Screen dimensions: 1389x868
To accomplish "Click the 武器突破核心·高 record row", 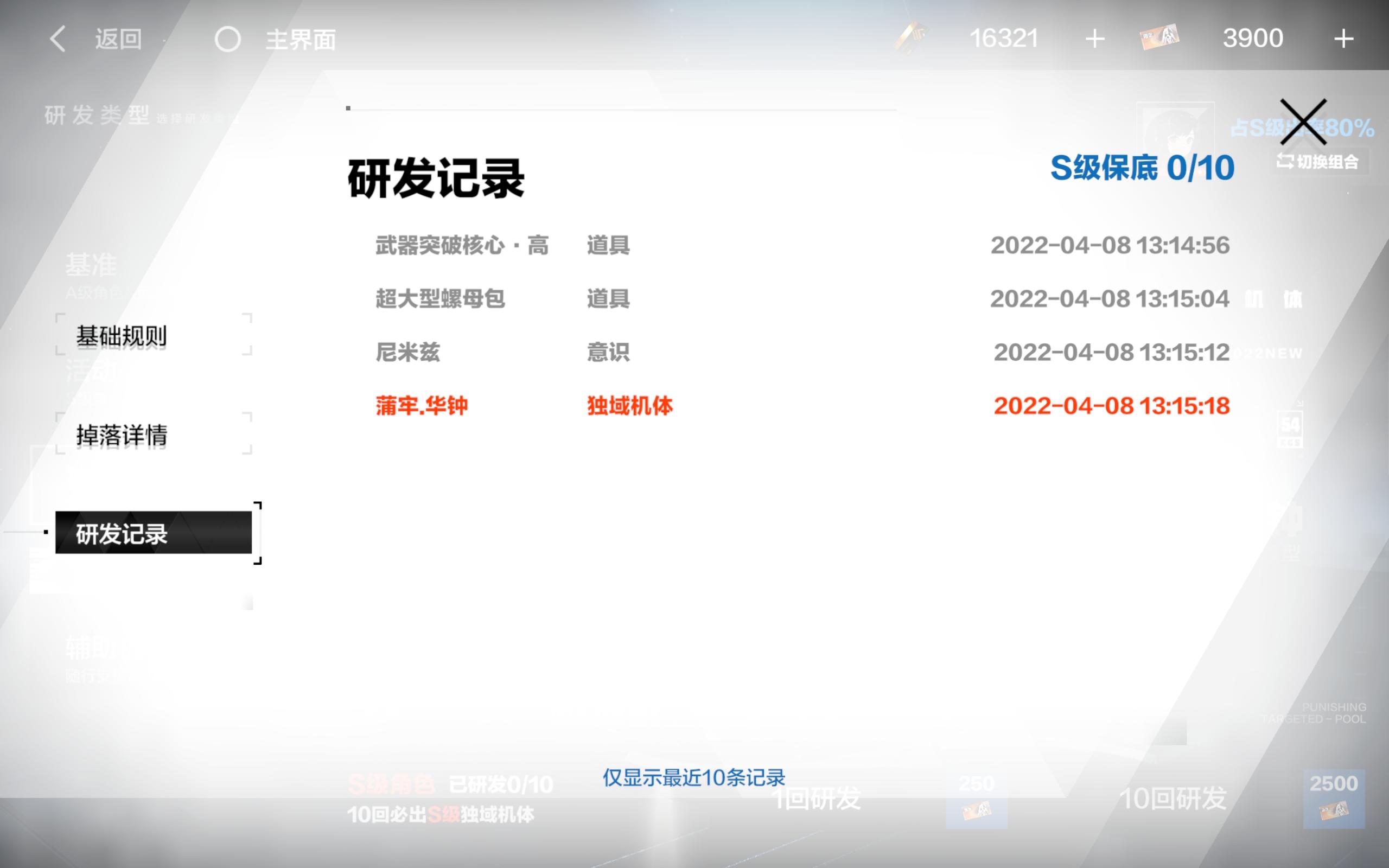I will coord(462,246).
